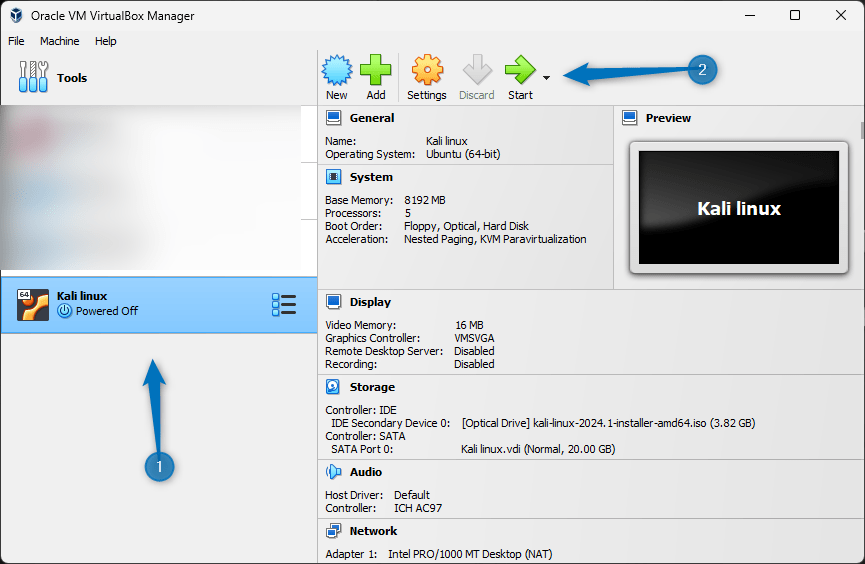Image resolution: width=865 pixels, height=564 pixels.
Task: Click the Network section icon
Action: click(333, 531)
